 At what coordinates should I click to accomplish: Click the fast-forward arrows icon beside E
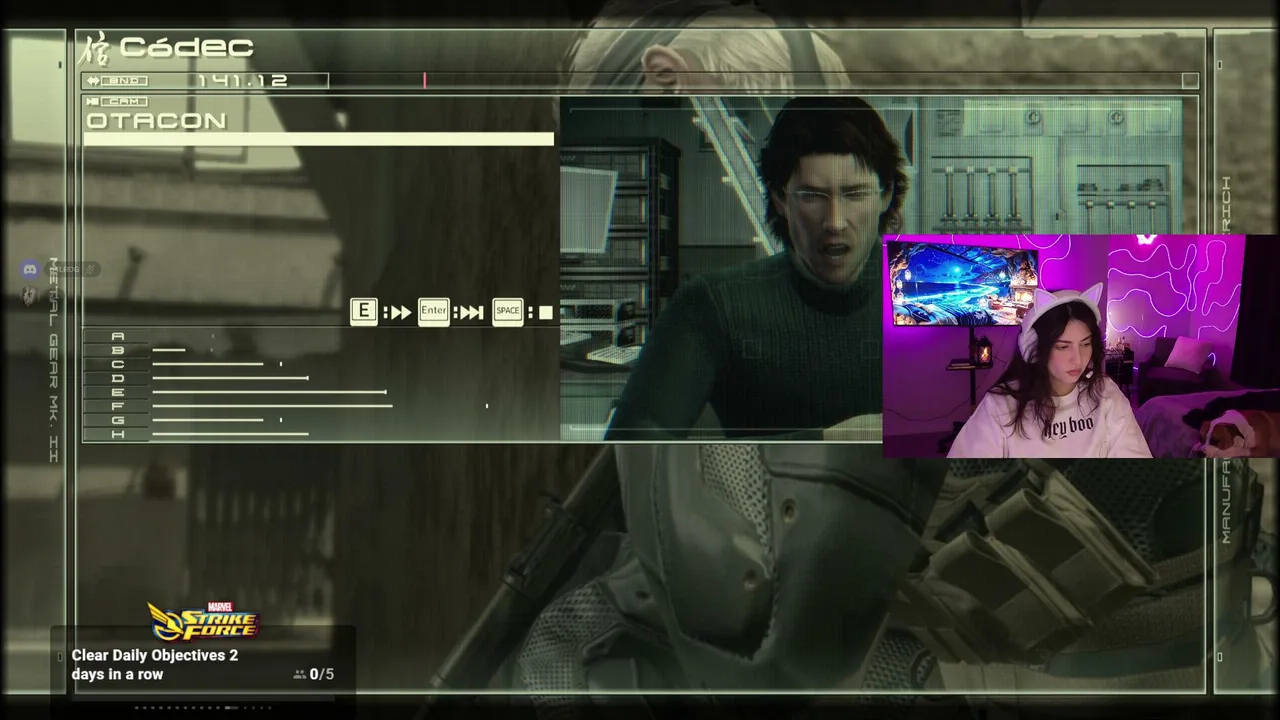pyautogui.click(x=400, y=312)
